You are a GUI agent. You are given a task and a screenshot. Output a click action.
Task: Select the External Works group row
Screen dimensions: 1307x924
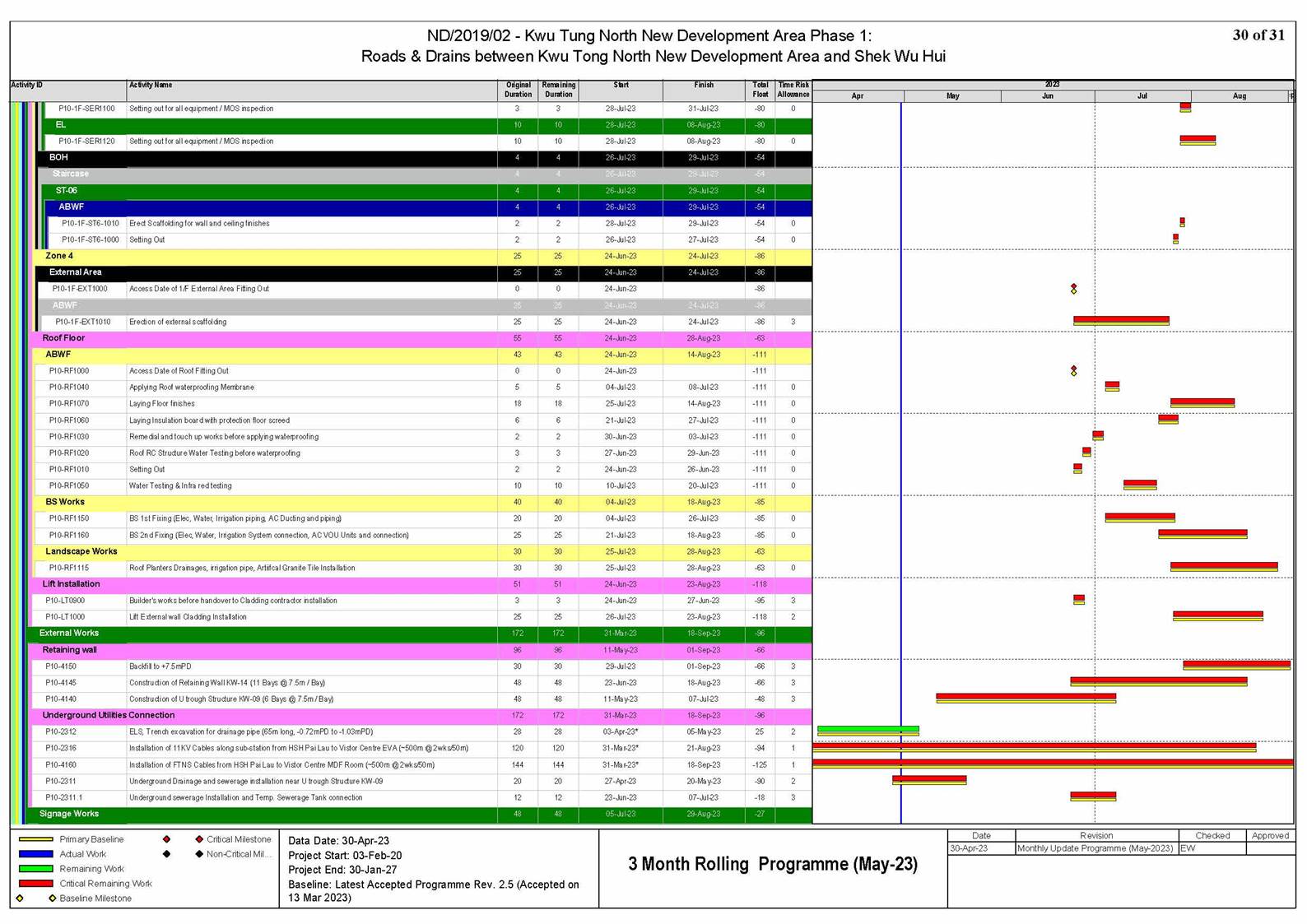(420, 634)
